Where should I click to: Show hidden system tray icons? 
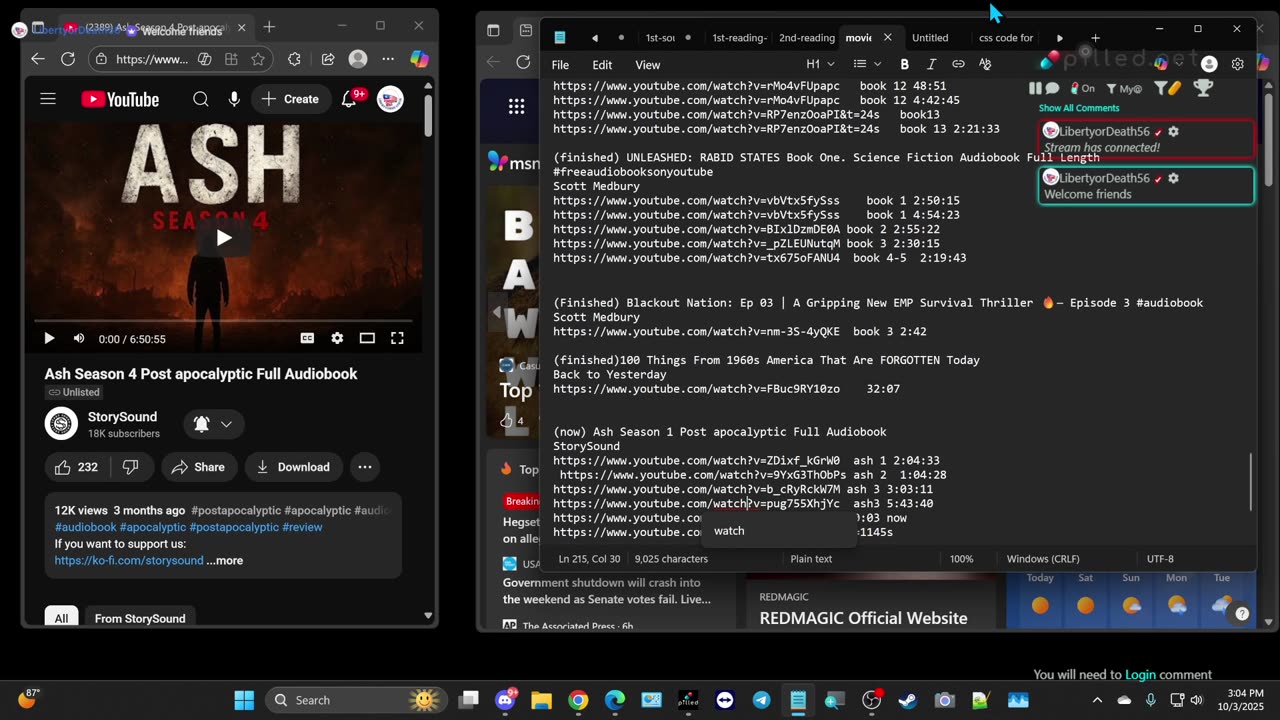tap(1097, 700)
